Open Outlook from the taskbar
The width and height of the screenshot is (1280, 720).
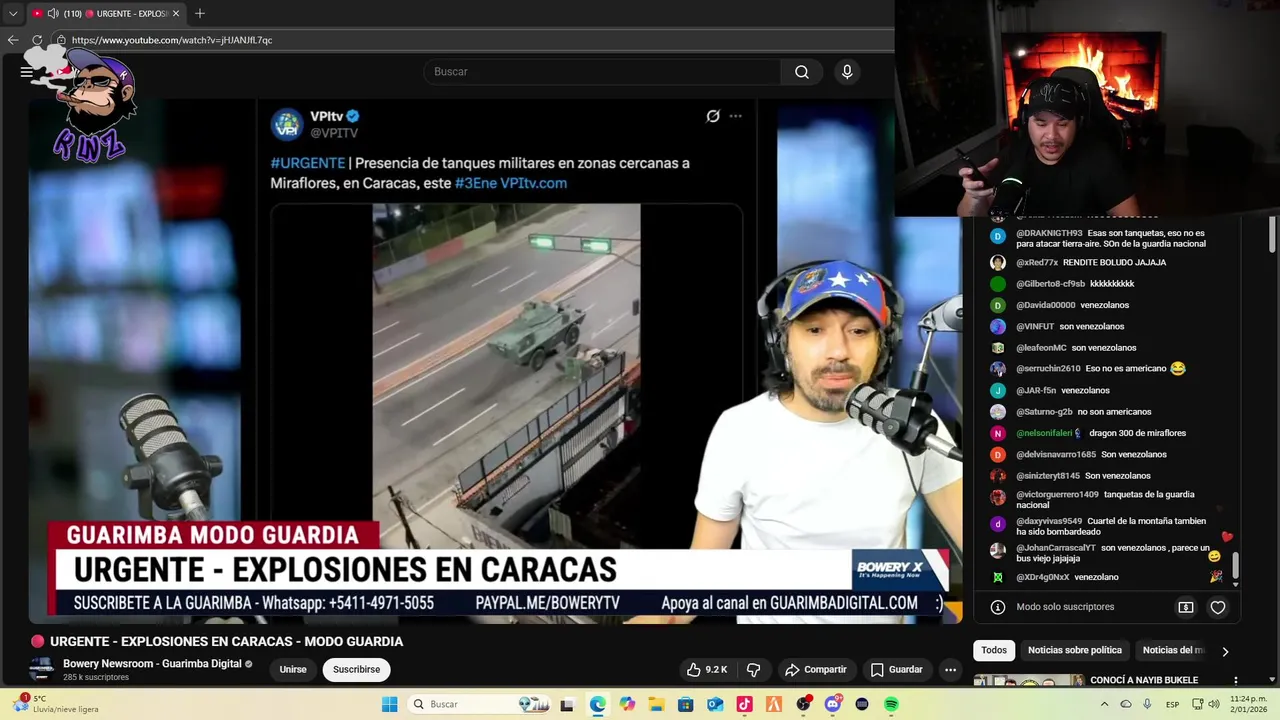coord(715,704)
